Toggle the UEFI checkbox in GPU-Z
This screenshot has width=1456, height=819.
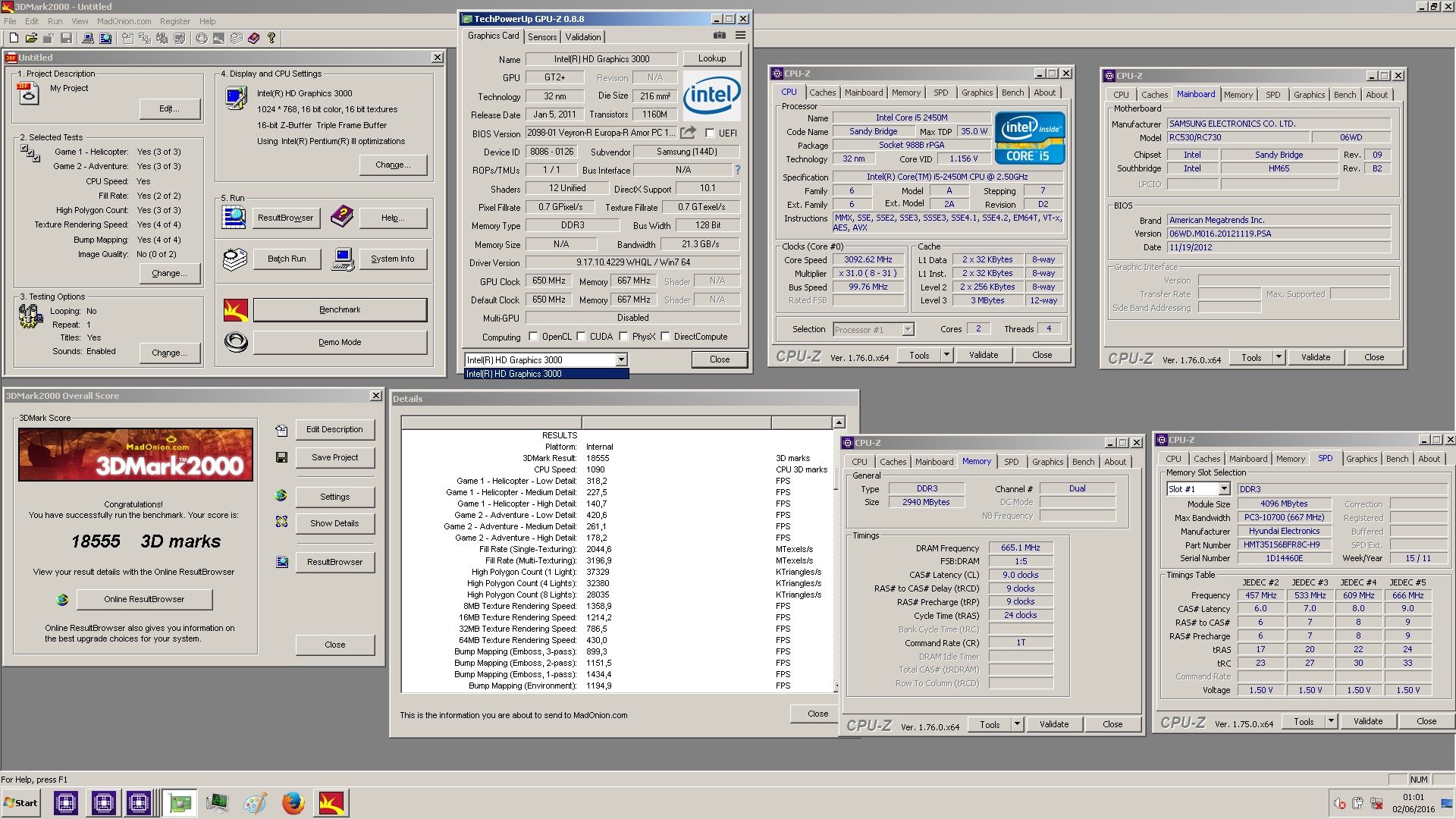710,133
